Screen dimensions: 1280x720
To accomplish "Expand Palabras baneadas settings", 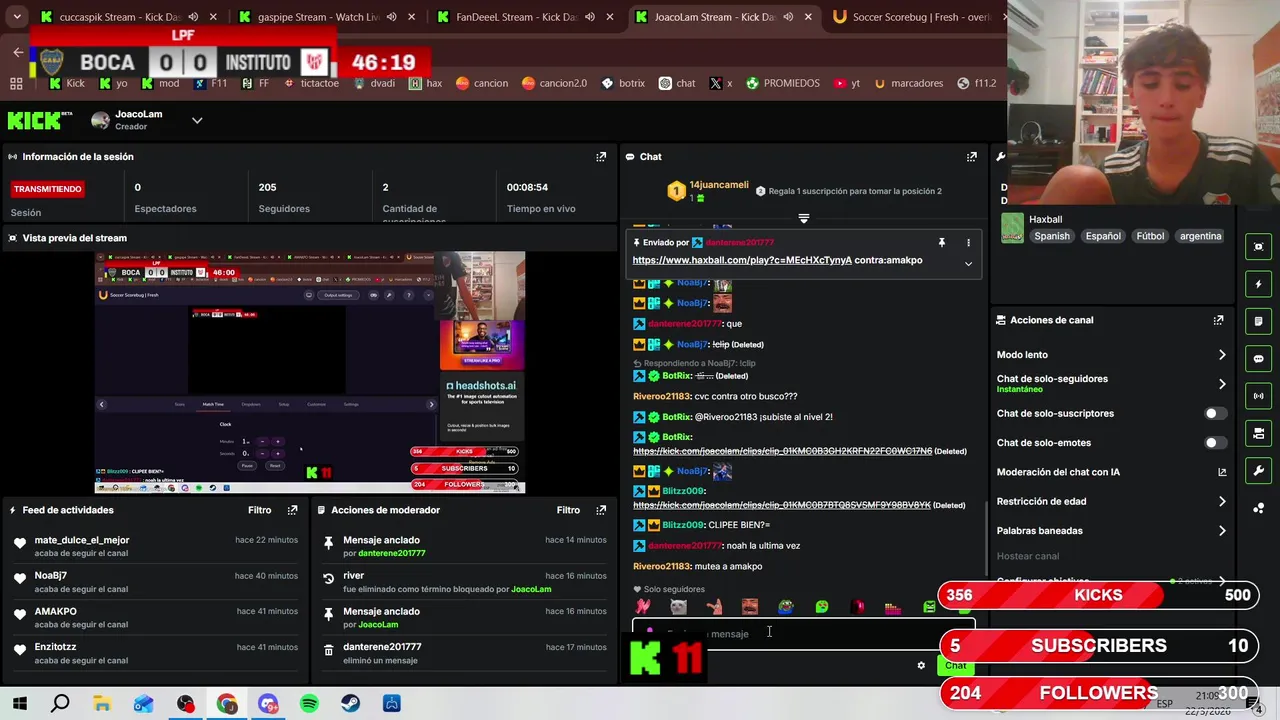I will (1221, 531).
